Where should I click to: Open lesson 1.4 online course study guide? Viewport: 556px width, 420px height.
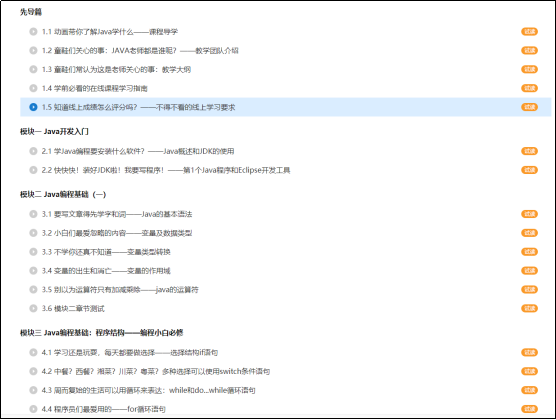coord(94,88)
